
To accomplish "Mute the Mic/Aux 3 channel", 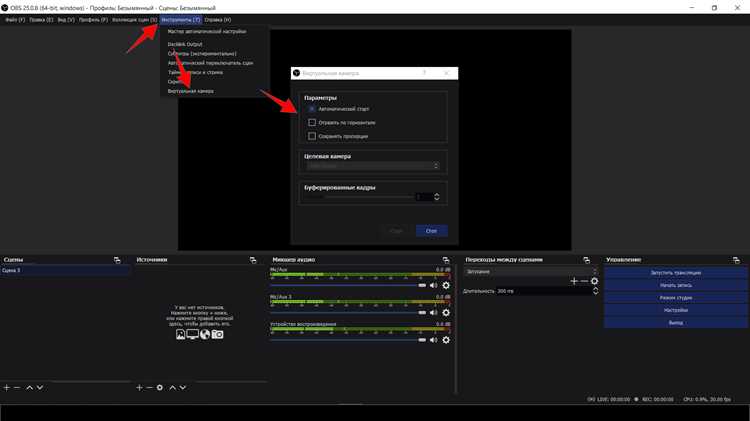I will [433, 312].
